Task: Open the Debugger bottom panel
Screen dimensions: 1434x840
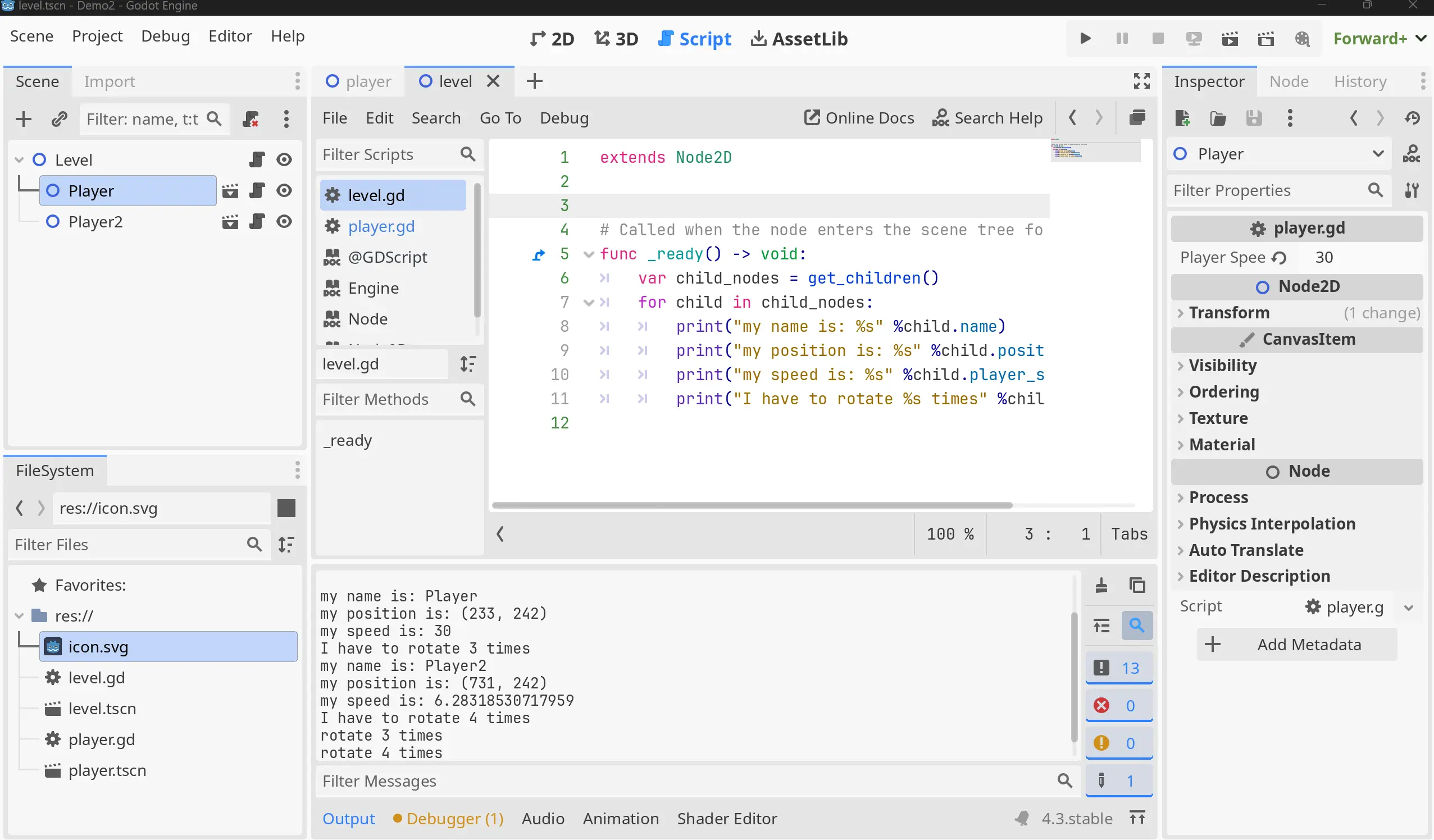Action: 448,819
